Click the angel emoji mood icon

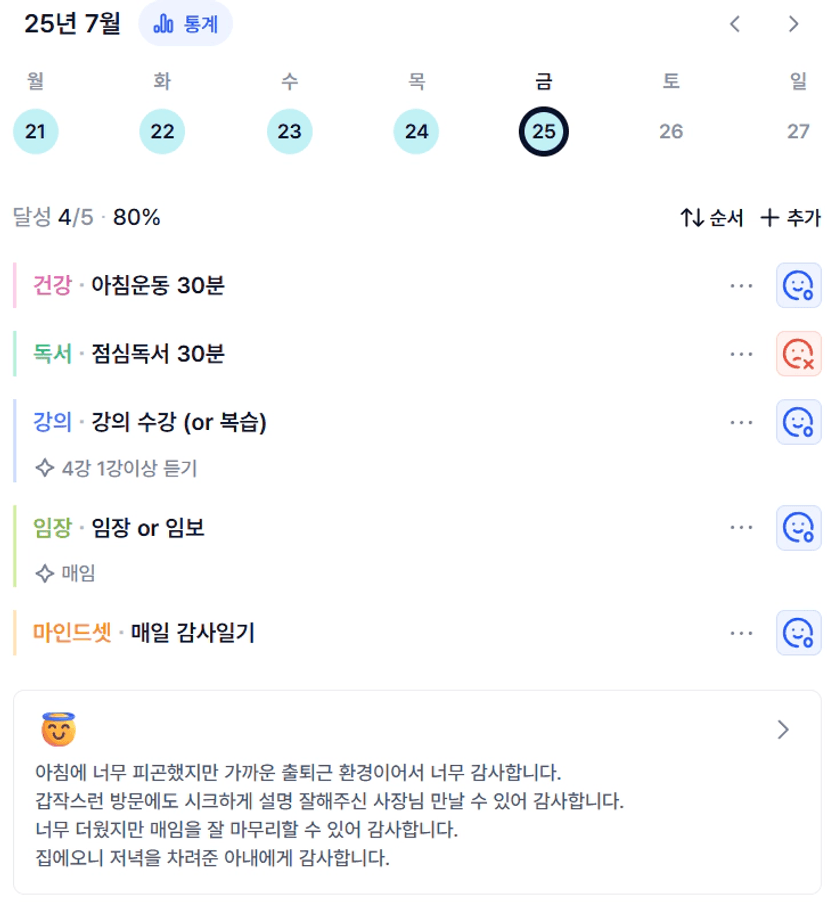59,729
